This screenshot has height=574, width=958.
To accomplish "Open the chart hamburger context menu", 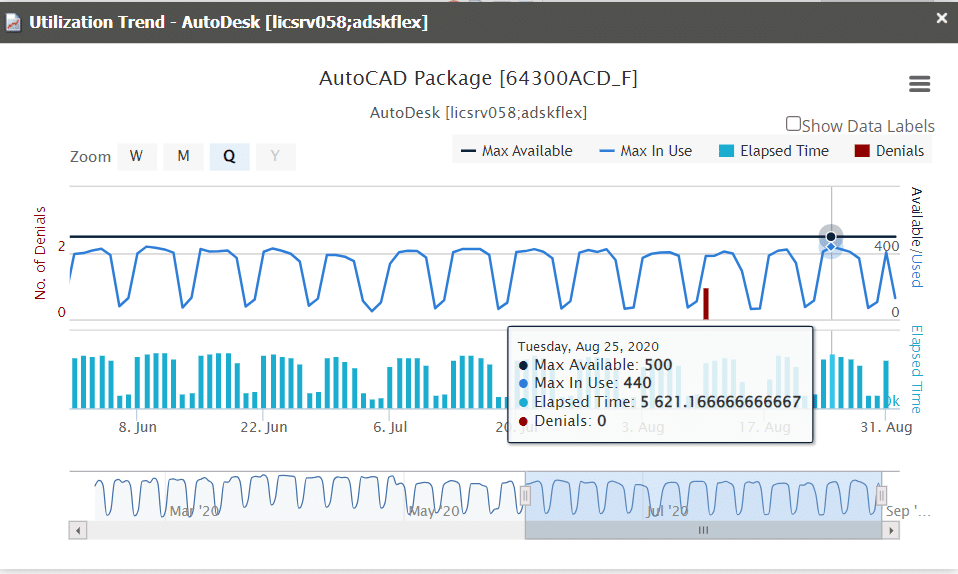I will click(x=919, y=84).
